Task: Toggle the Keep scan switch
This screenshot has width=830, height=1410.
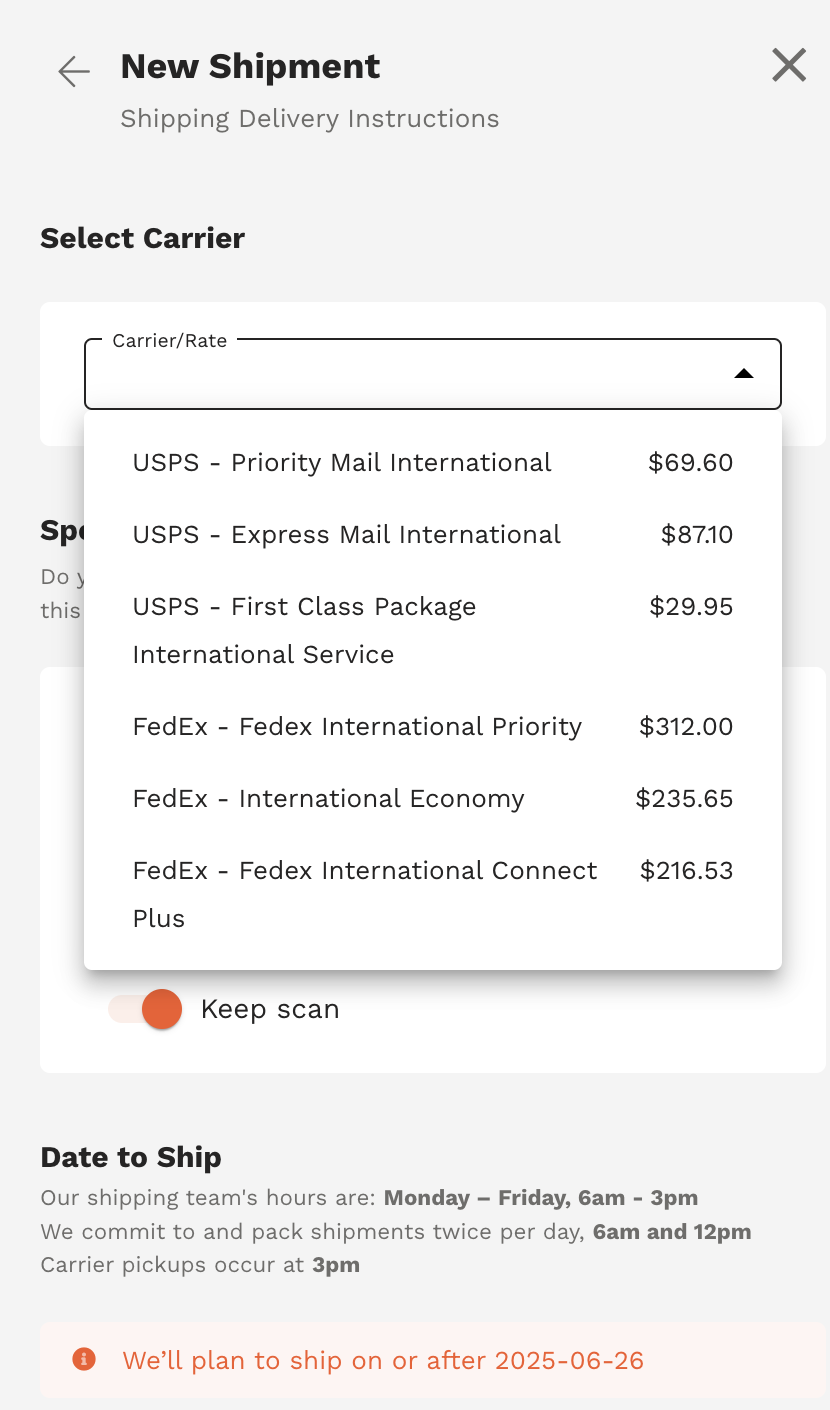Action: click(146, 1009)
